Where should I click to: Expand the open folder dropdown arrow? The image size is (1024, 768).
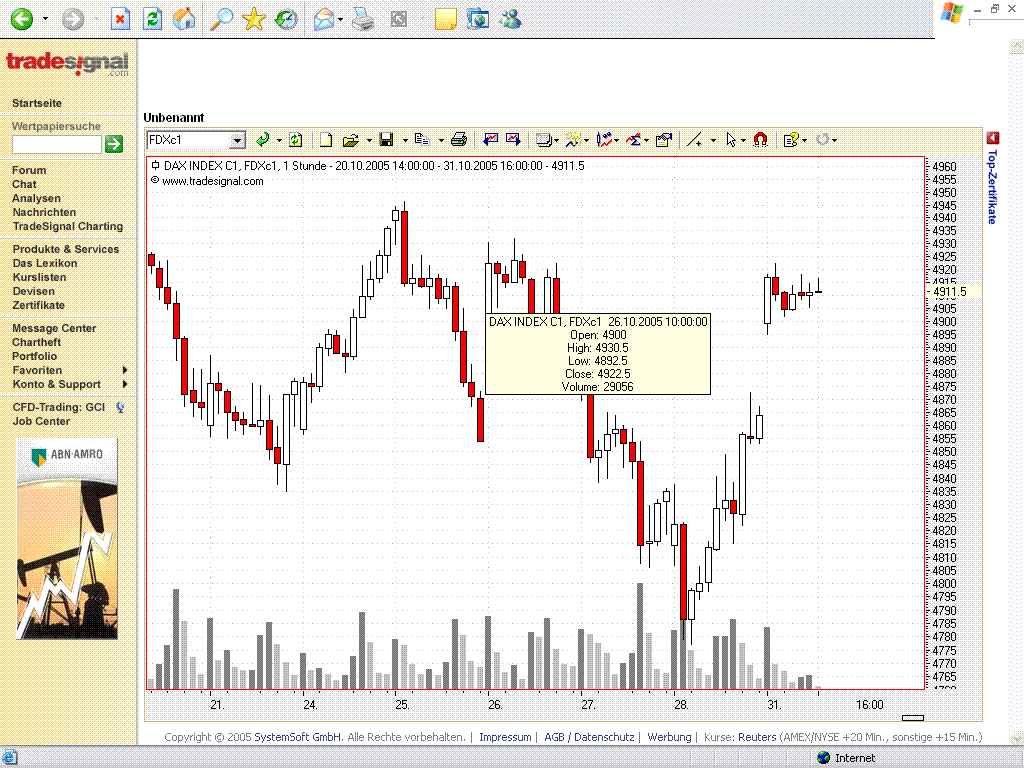(368, 141)
